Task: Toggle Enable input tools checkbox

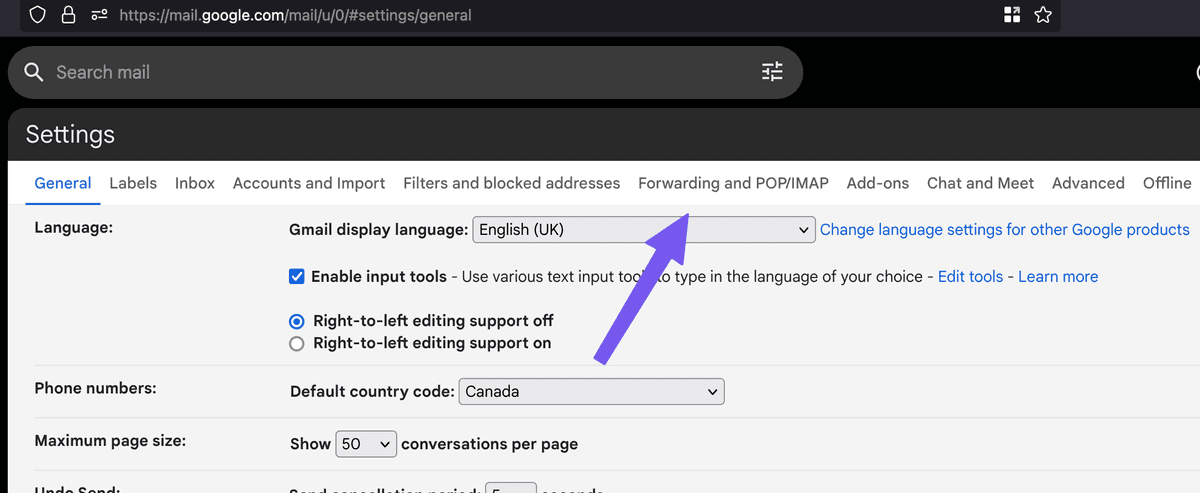Action: (x=297, y=276)
